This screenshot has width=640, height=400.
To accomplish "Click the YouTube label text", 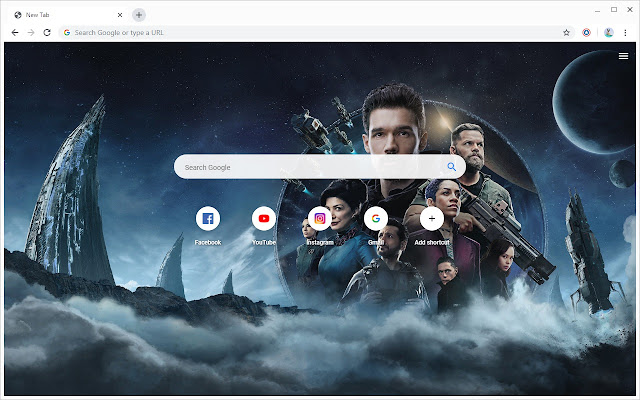I will coord(264,242).
